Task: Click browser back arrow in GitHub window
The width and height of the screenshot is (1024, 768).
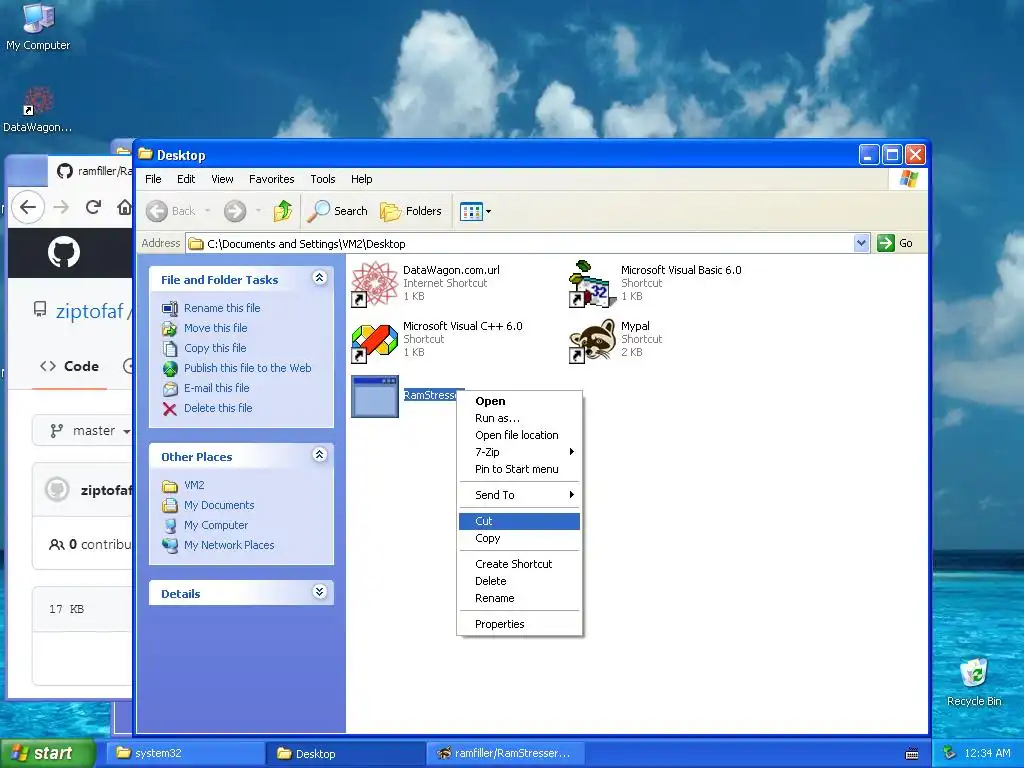Action: [28, 208]
